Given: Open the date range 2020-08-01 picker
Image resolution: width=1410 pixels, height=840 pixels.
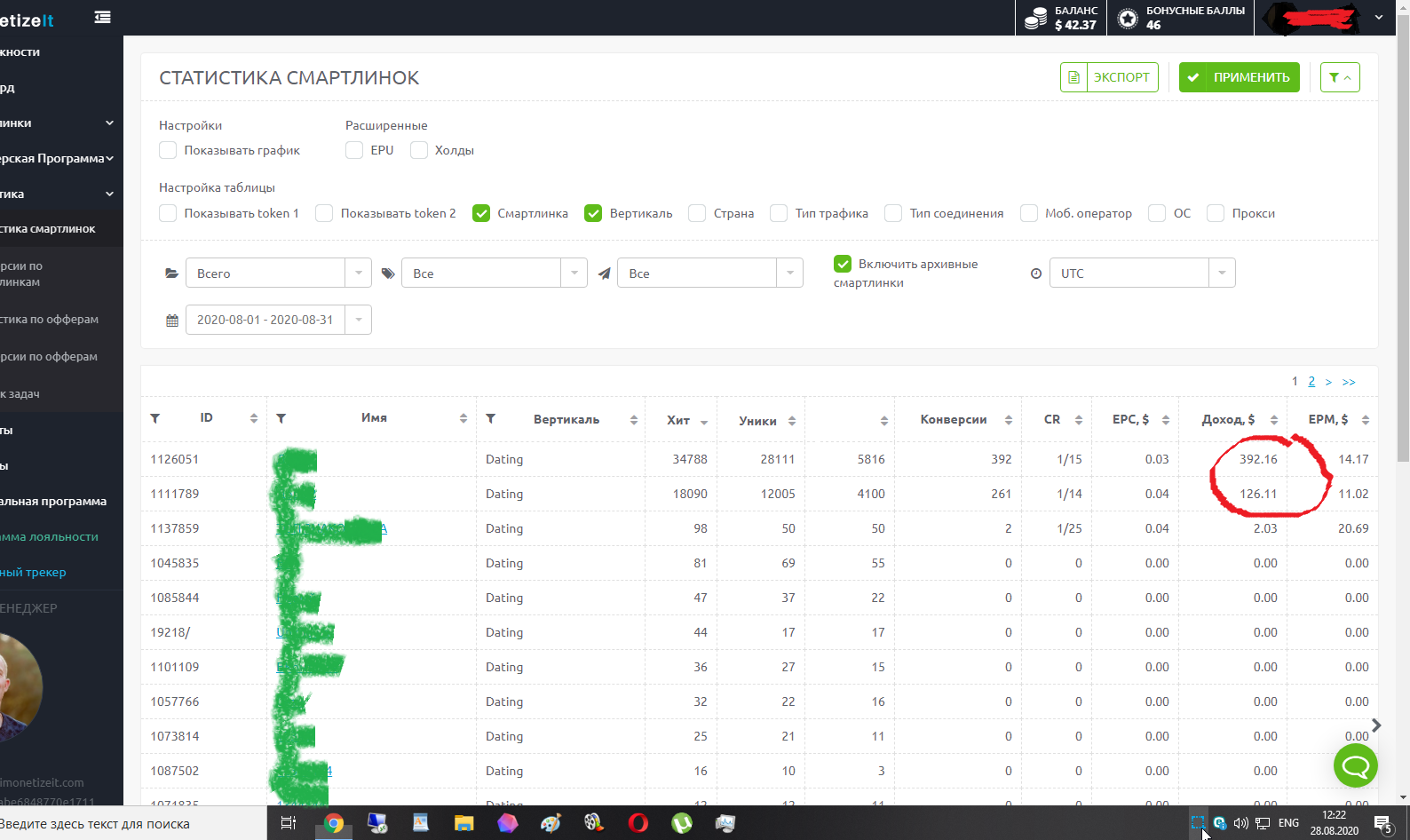Looking at the screenshot, I should pyautogui.click(x=278, y=320).
